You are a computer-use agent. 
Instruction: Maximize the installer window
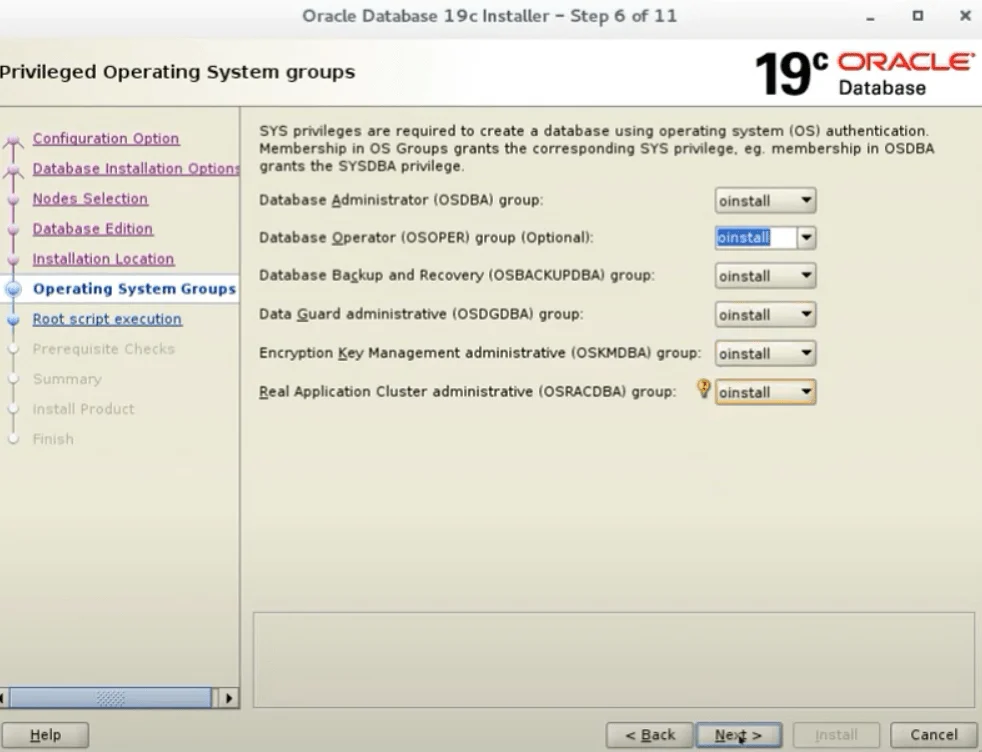[x=917, y=16]
